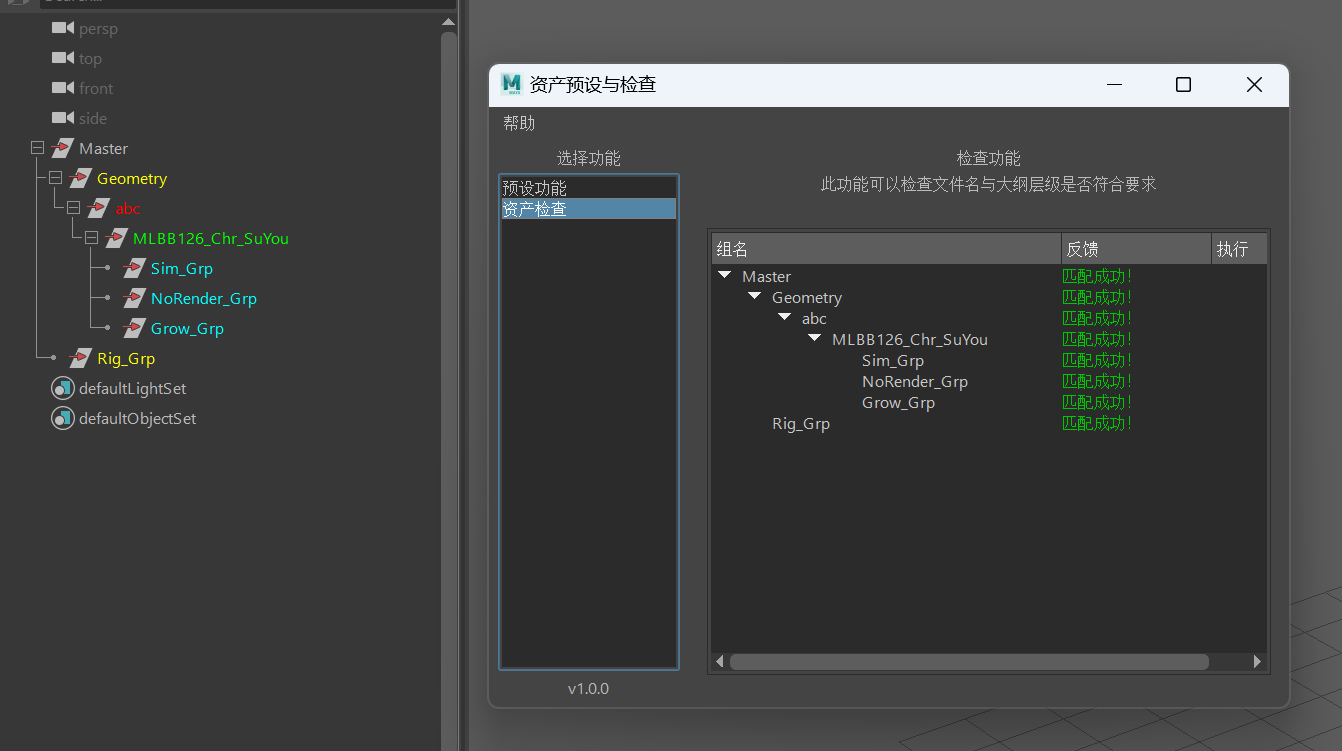Collapse the Geometry node in outliner
Viewport: 1342px width, 751px height.
tap(55, 178)
